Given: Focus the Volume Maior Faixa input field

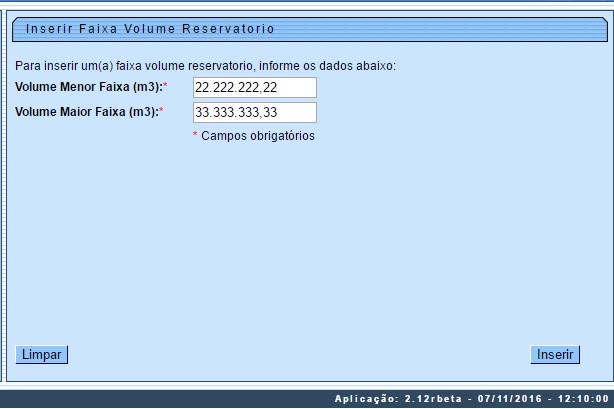Looking at the screenshot, I should (254, 112).
